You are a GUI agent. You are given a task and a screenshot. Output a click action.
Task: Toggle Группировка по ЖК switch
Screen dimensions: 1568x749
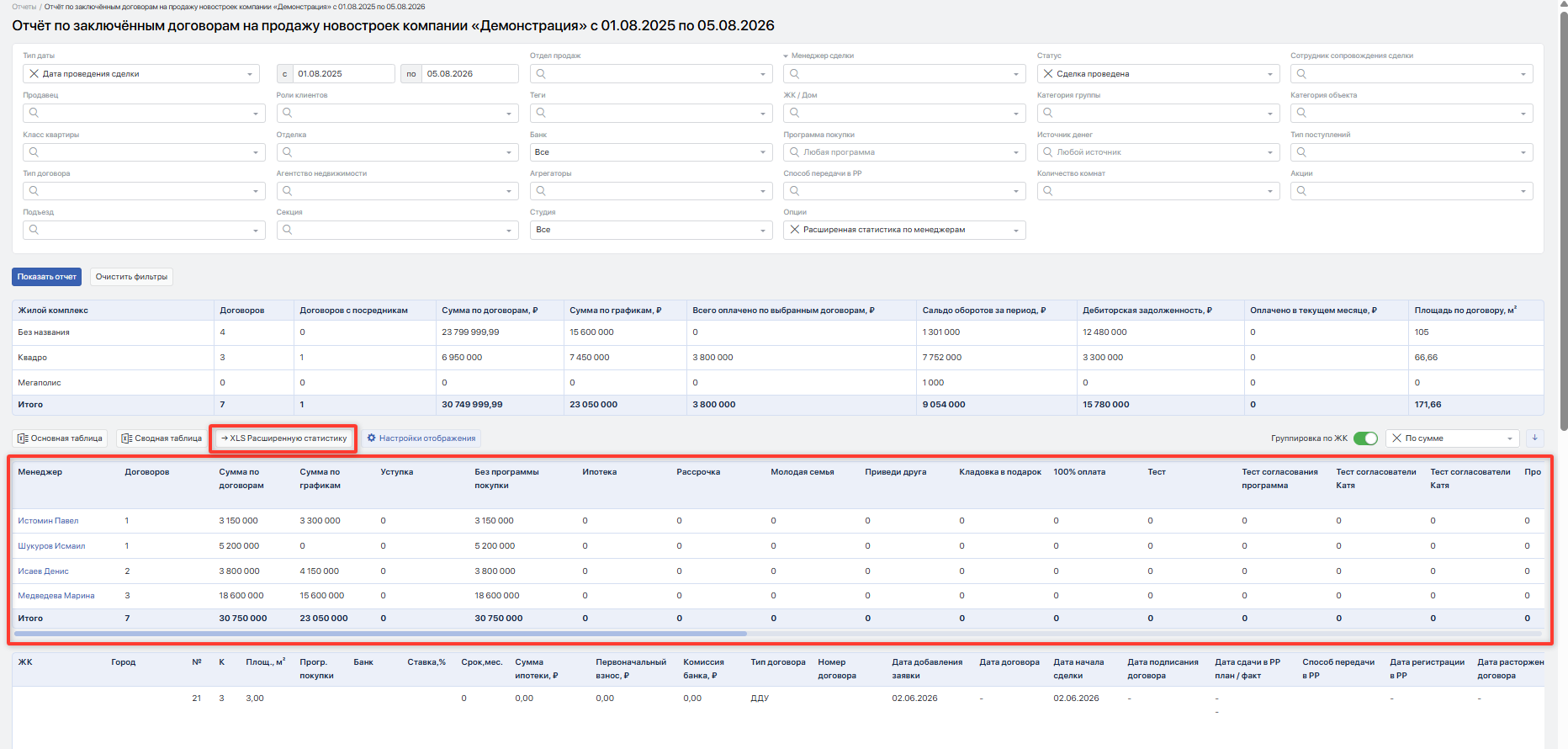[x=1365, y=438]
